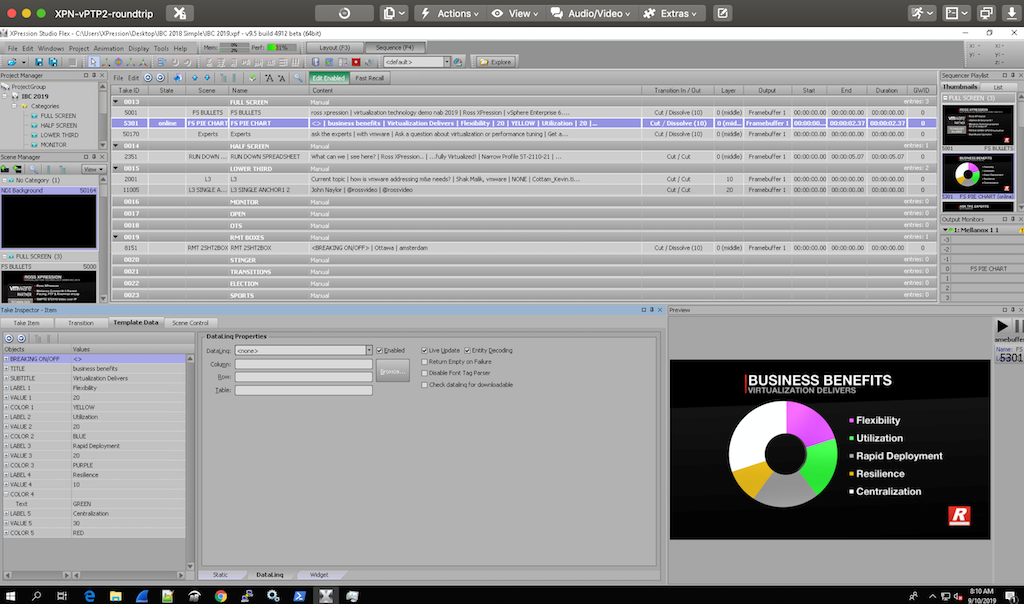This screenshot has height=604, width=1024.
Task: Click the increase font size icon
Action: [269, 78]
